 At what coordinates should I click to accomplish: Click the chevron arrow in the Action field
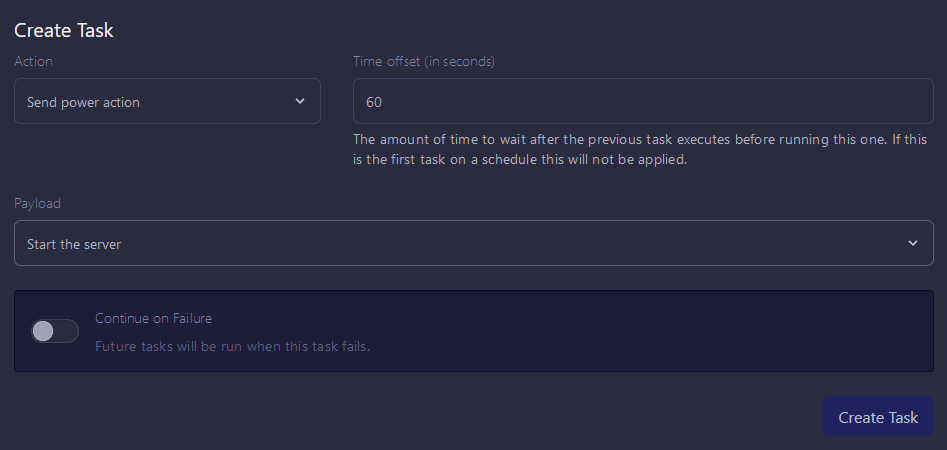(x=300, y=102)
